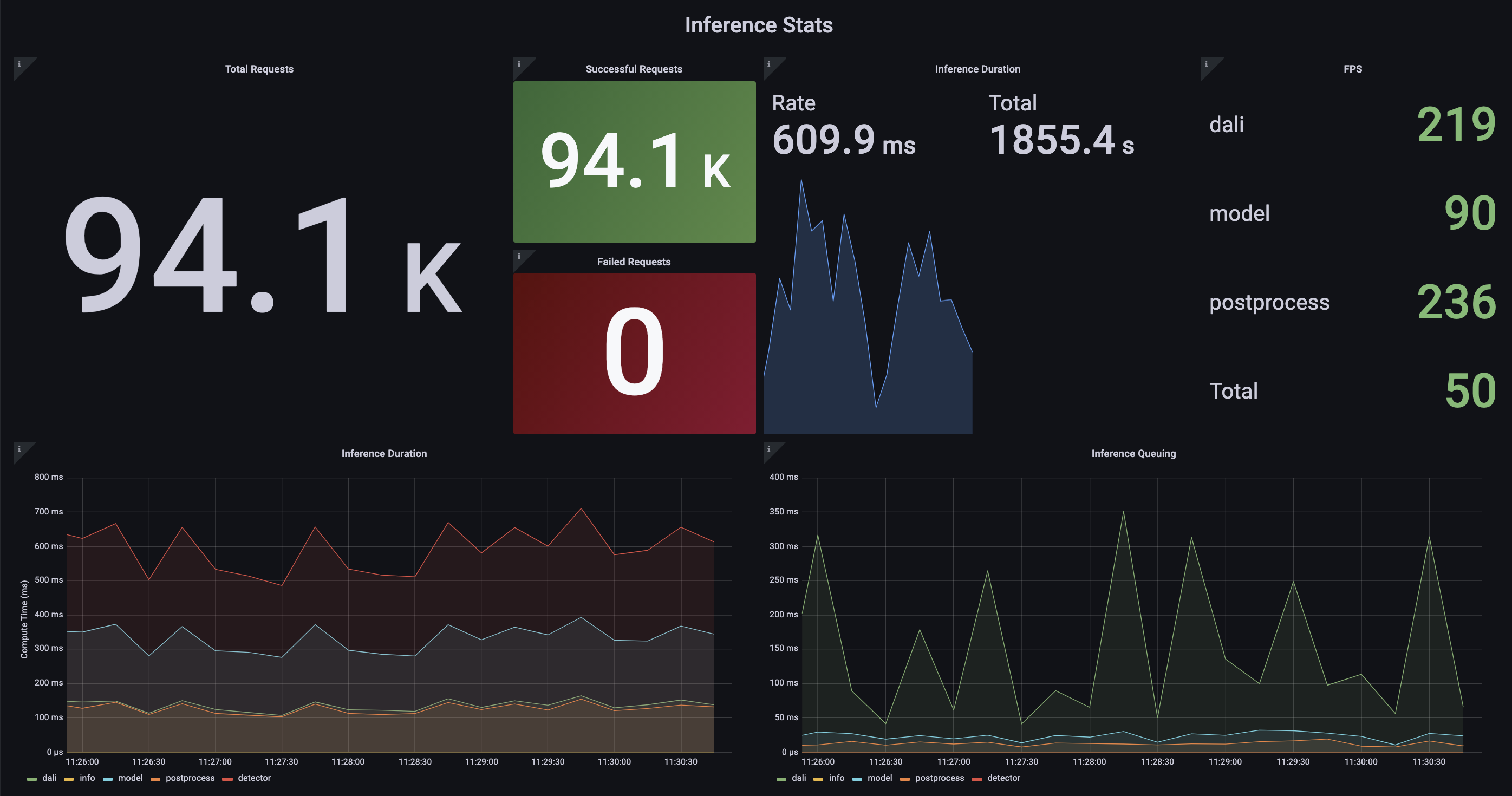Click info icon on Failed Requests panel
Viewport: 1512px width, 796px height.
point(519,257)
